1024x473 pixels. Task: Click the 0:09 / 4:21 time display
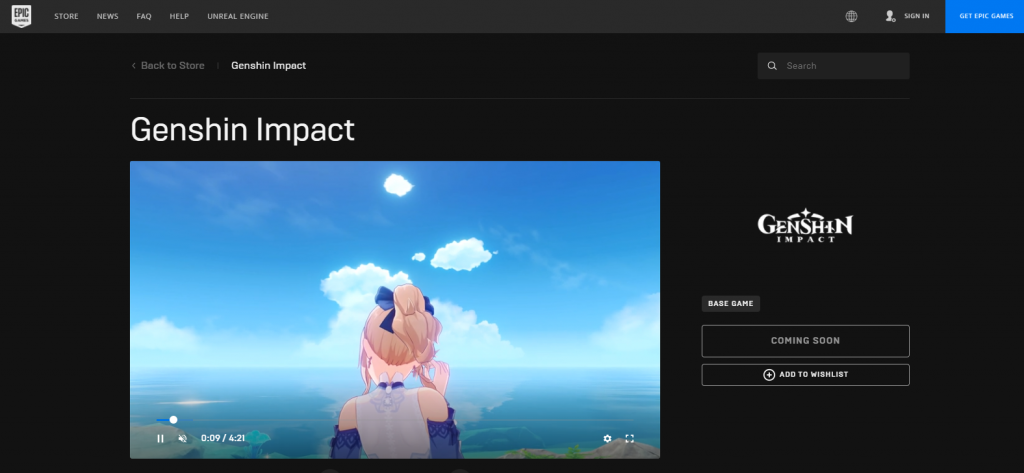(x=223, y=438)
